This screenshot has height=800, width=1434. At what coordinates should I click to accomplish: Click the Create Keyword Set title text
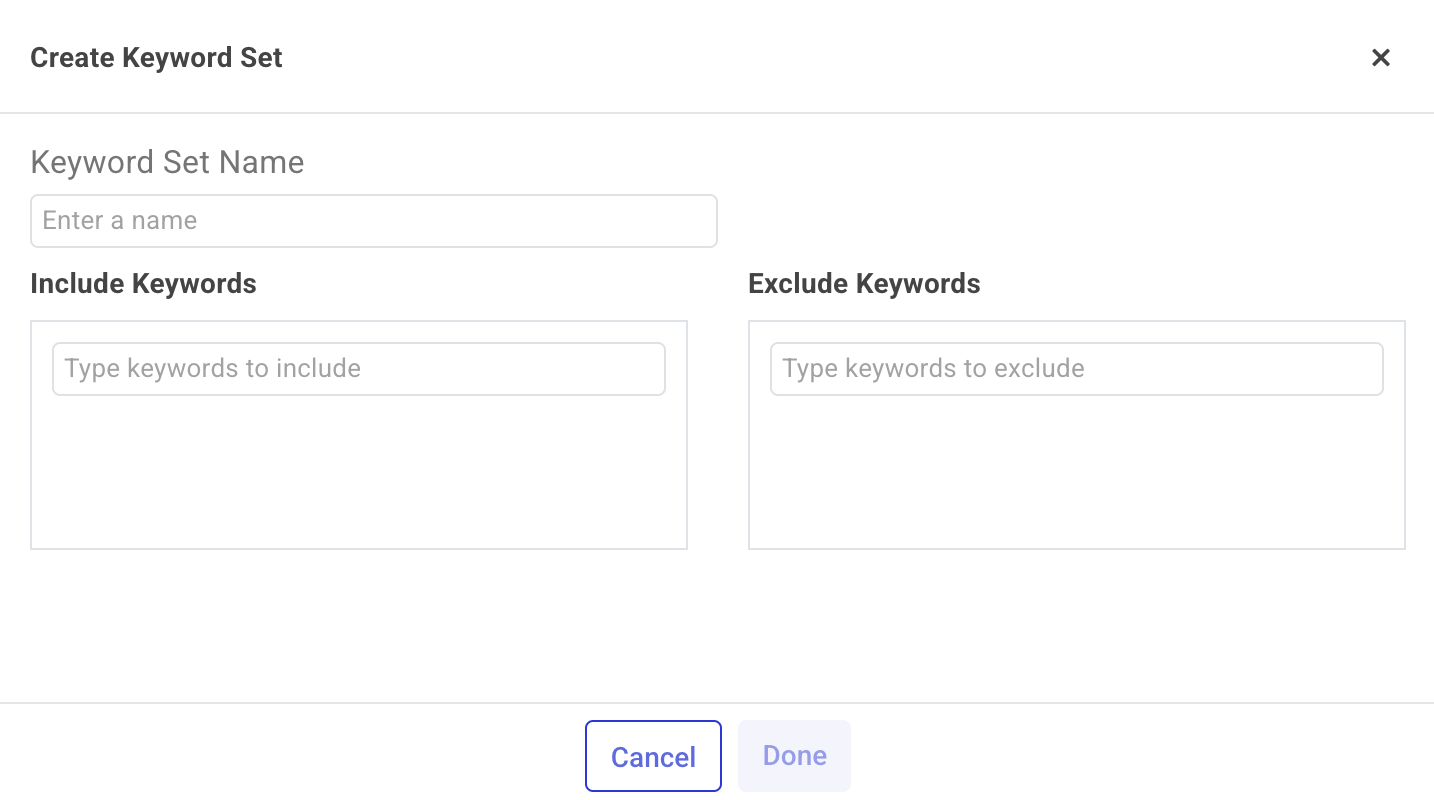[156, 58]
